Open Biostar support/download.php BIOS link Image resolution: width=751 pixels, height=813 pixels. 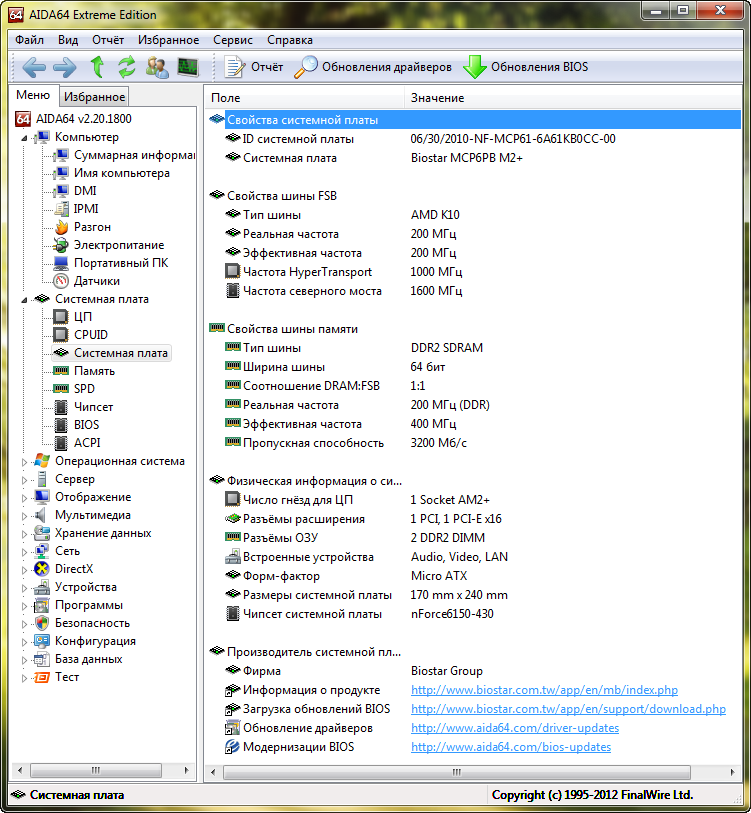(x=568, y=709)
